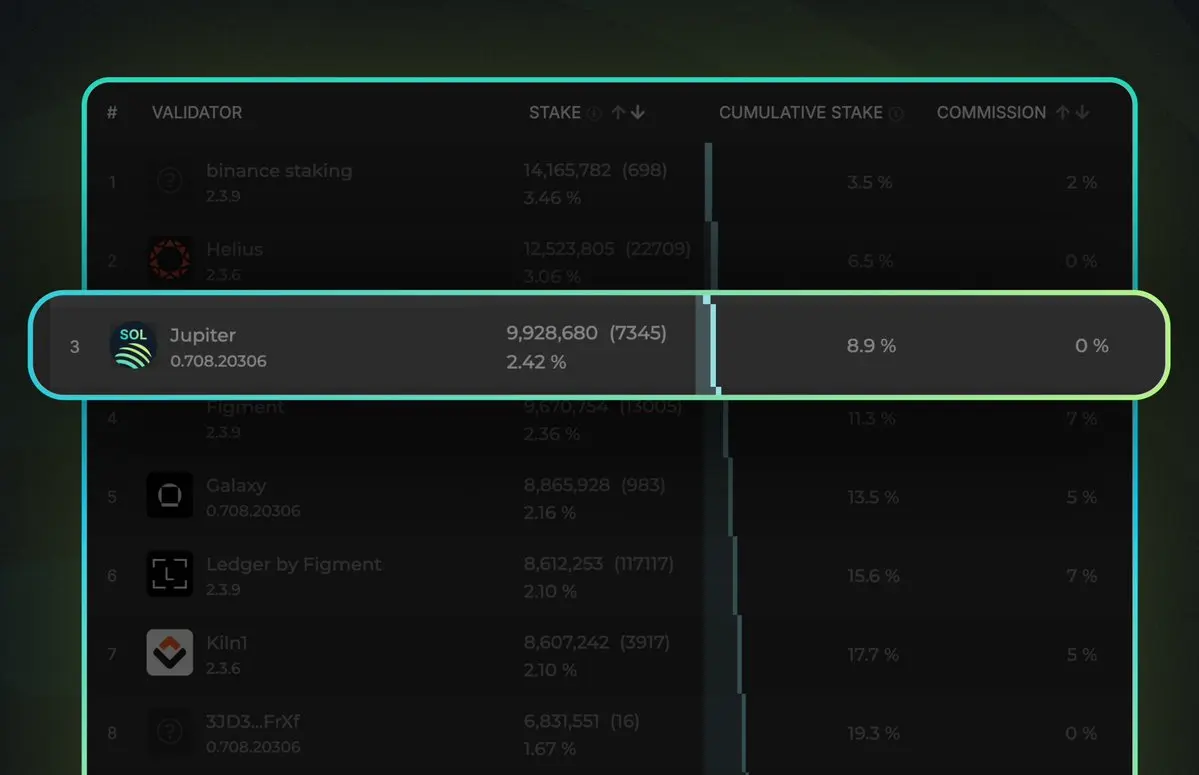Open the Kiln1 validator
1199x775 pixels.
[226, 643]
